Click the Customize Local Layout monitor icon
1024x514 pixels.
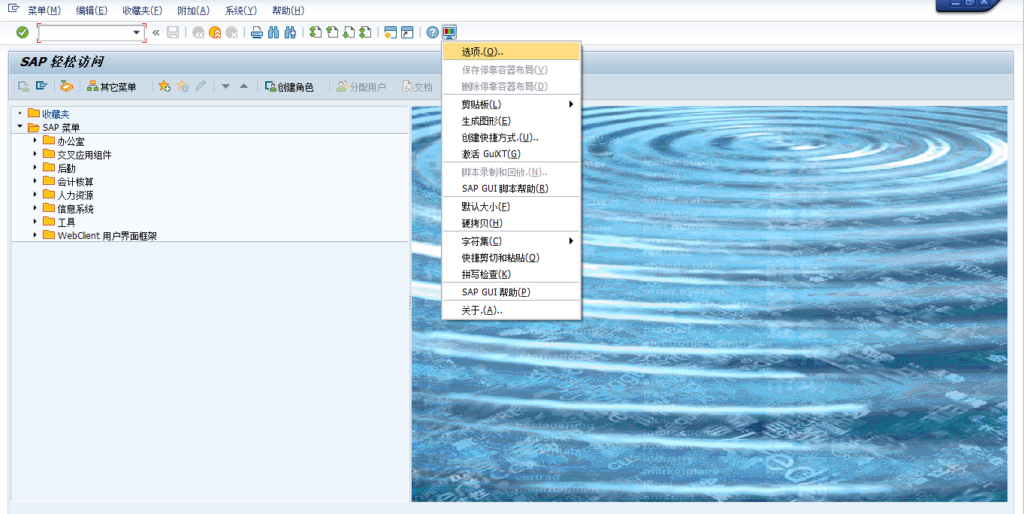tap(449, 33)
